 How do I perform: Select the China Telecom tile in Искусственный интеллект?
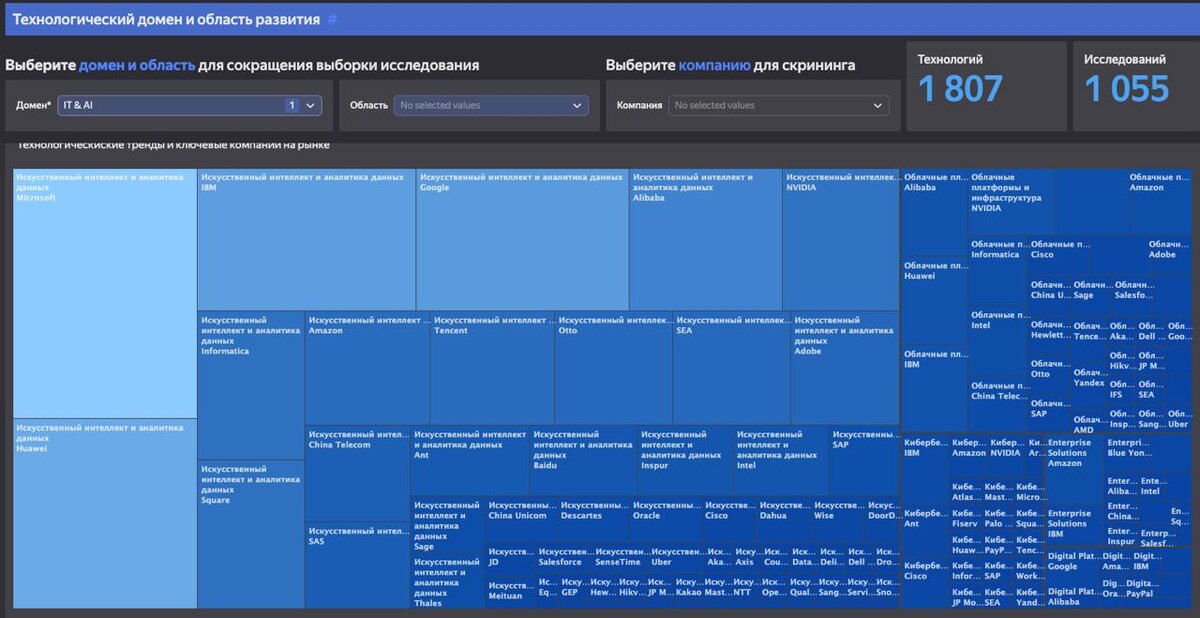(x=357, y=473)
